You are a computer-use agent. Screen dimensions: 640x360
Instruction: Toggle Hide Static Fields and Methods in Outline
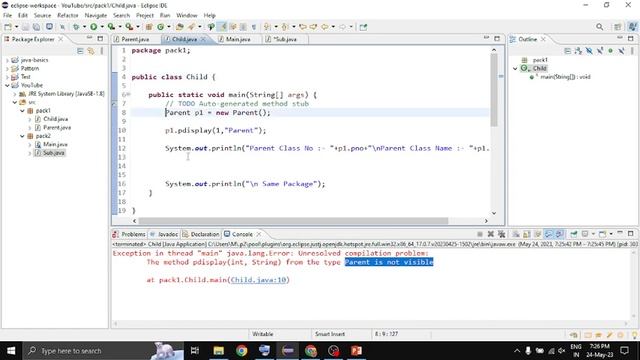[600, 51]
